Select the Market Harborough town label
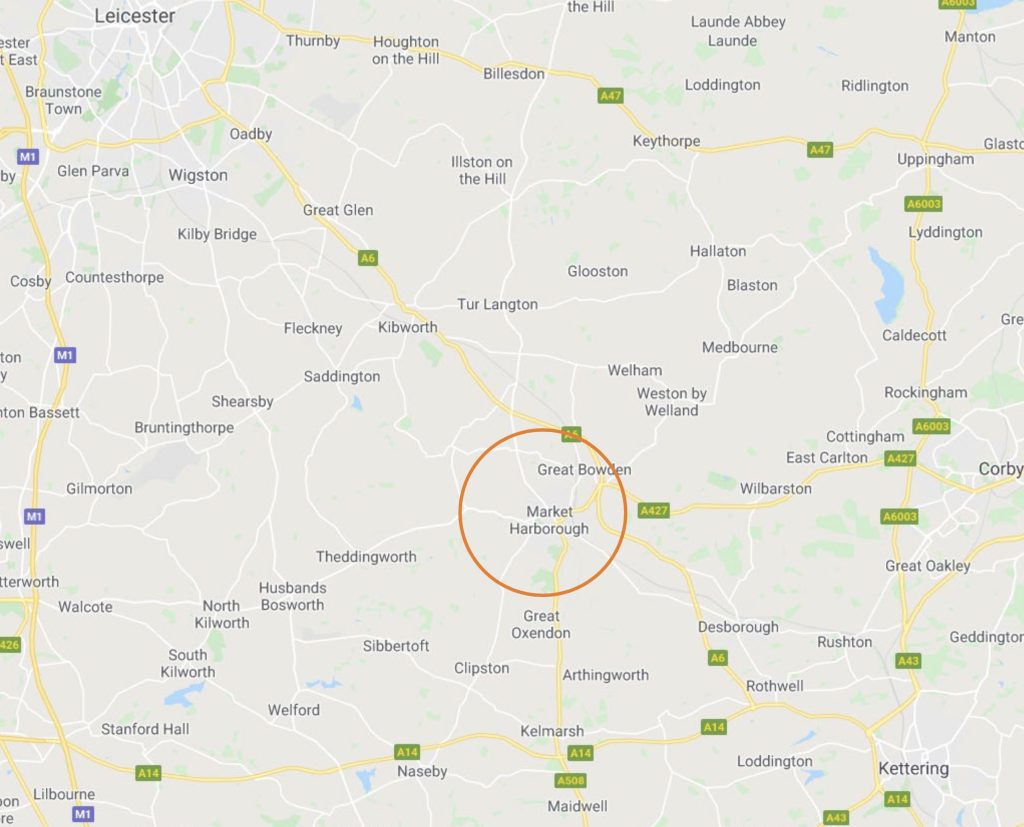This screenshot has width=1024, height=827. point(549,520)
